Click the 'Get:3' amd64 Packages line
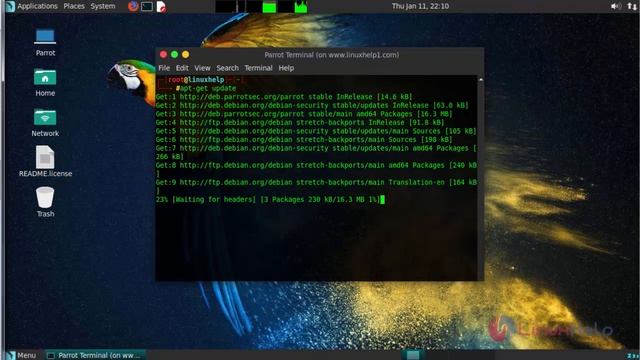The width and height of the screenshot is (640, 360). (304, 114)
